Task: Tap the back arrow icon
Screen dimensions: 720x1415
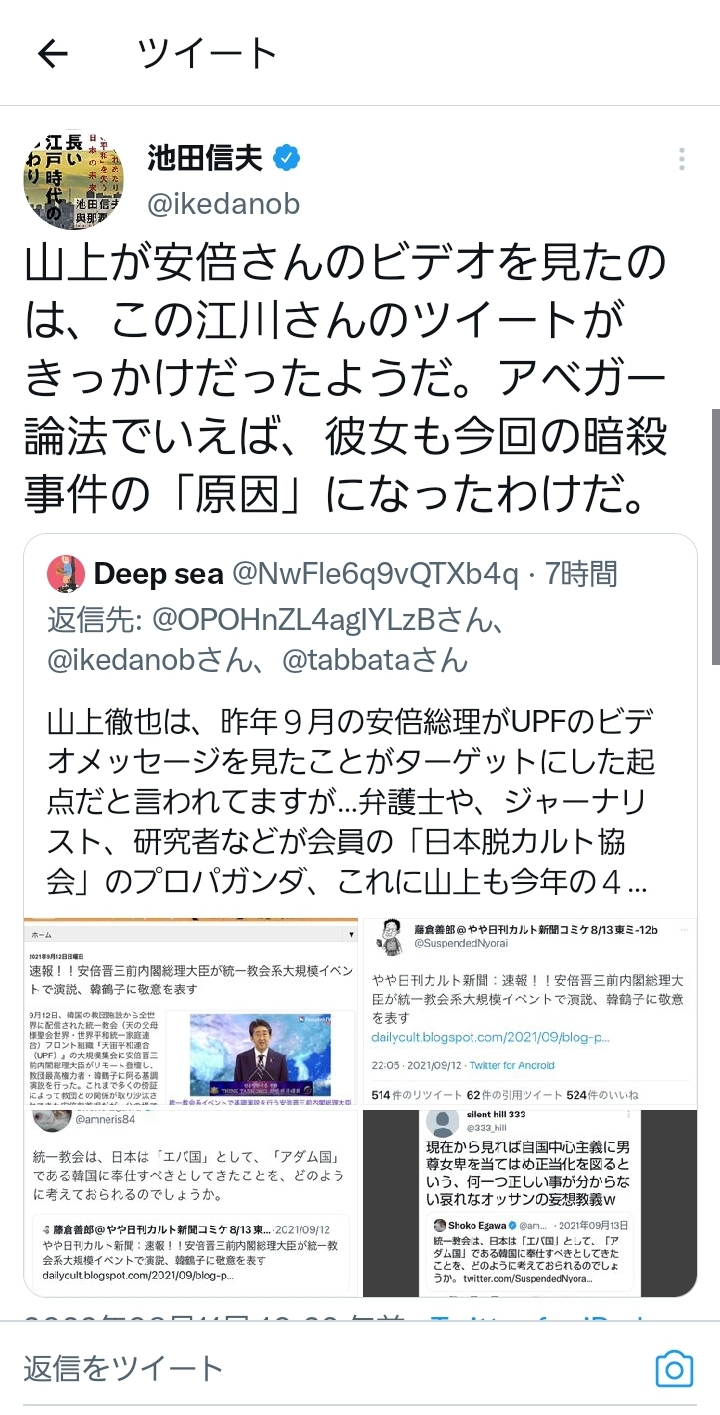Action: point(52,54)
